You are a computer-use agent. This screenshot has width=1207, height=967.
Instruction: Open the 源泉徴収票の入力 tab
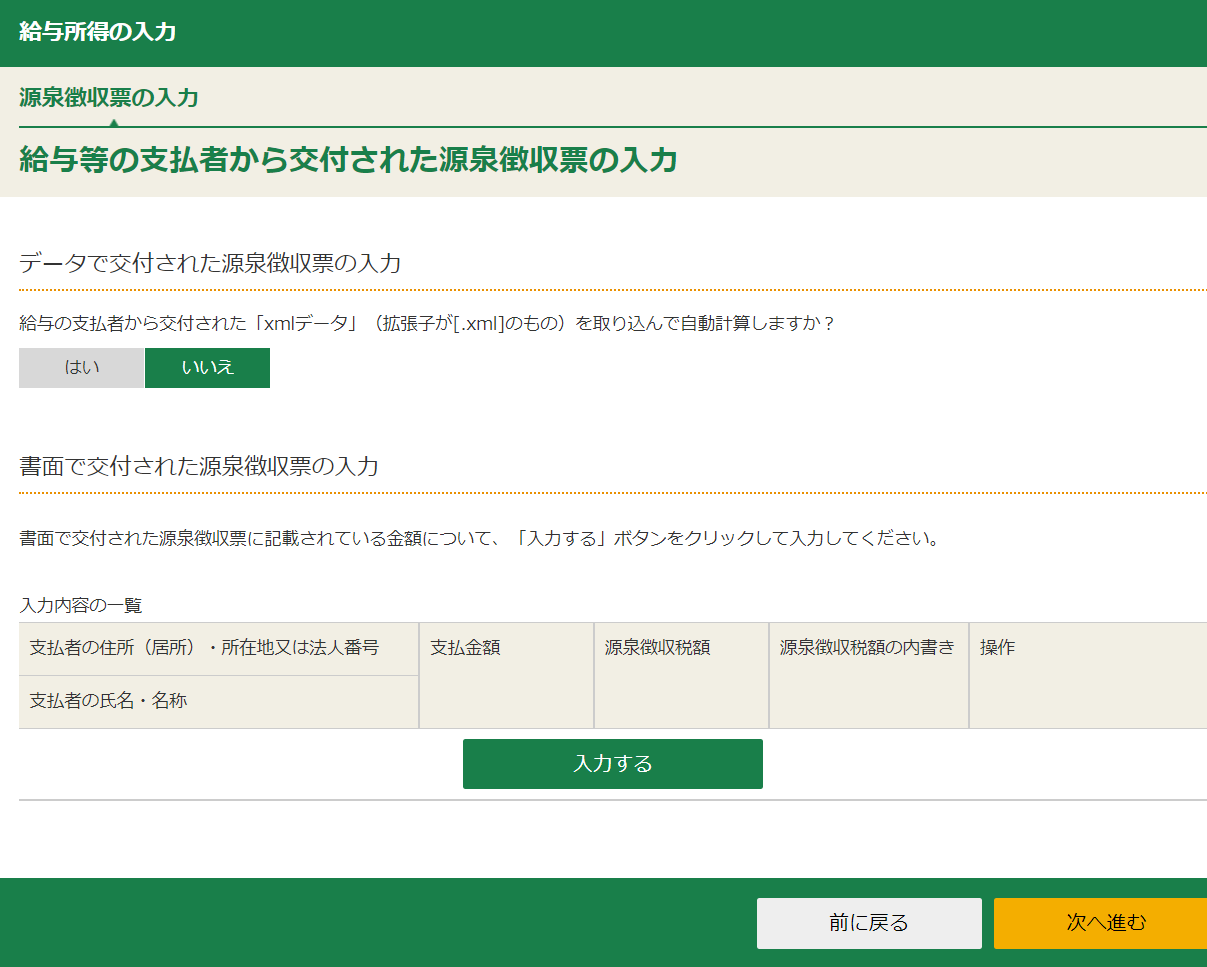(108, 97)
